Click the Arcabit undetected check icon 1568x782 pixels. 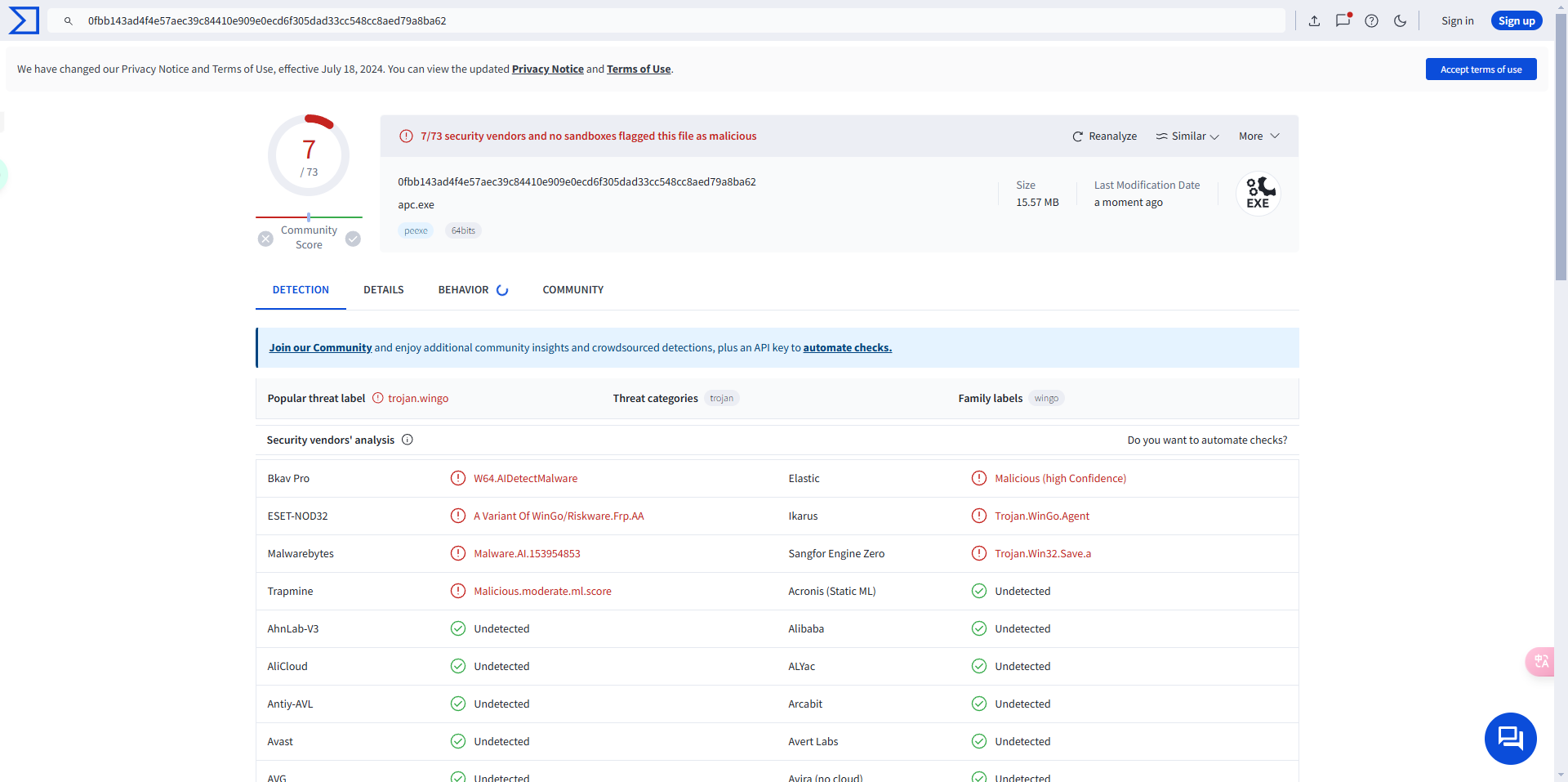[979, 704]
